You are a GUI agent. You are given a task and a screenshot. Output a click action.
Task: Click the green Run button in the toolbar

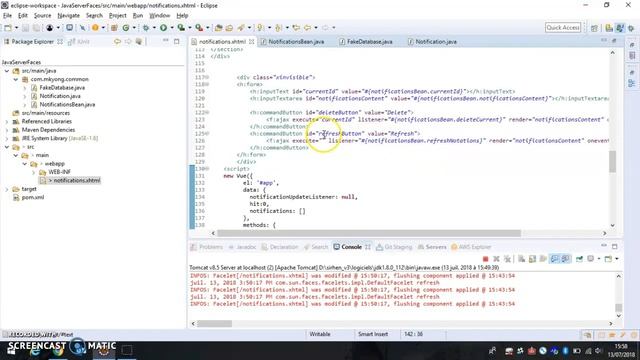(x=163, y=27)
